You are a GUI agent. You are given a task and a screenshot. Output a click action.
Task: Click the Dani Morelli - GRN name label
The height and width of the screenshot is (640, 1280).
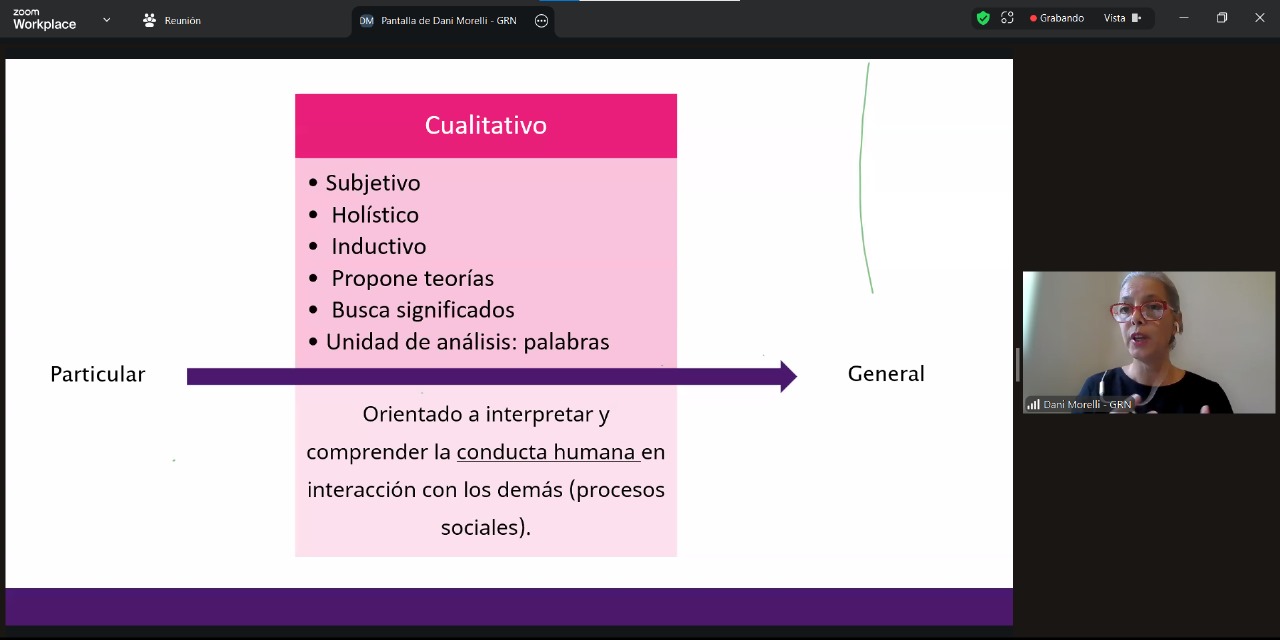[1087, 405]
